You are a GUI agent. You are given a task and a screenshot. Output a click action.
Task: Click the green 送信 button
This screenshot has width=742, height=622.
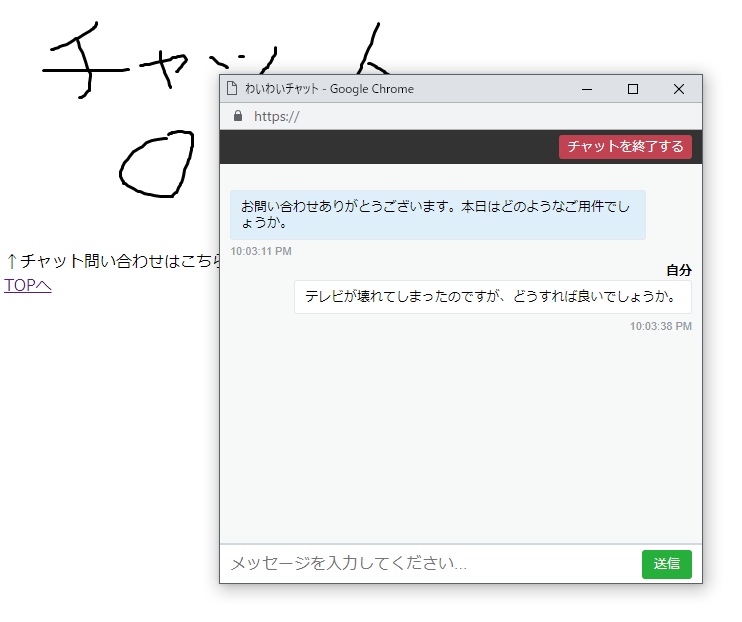[x=666, y=564]
